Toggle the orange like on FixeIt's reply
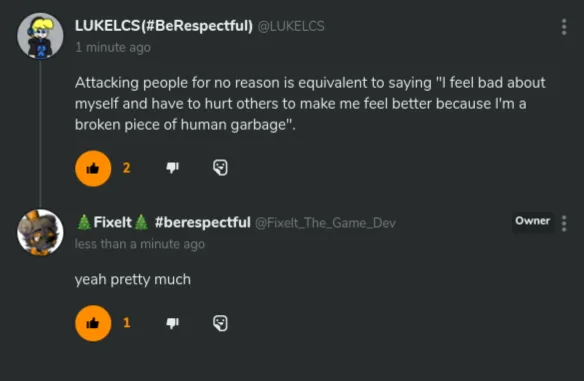Image resolution: width=584 pixels, height=381 pixels. (93, 323)
